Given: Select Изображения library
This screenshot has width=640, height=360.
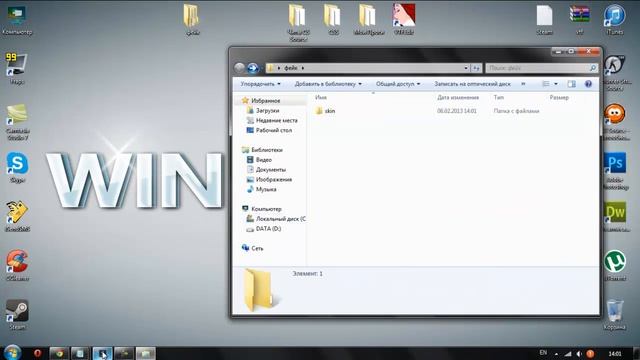Looking at the screenshot, I should 274,179.
